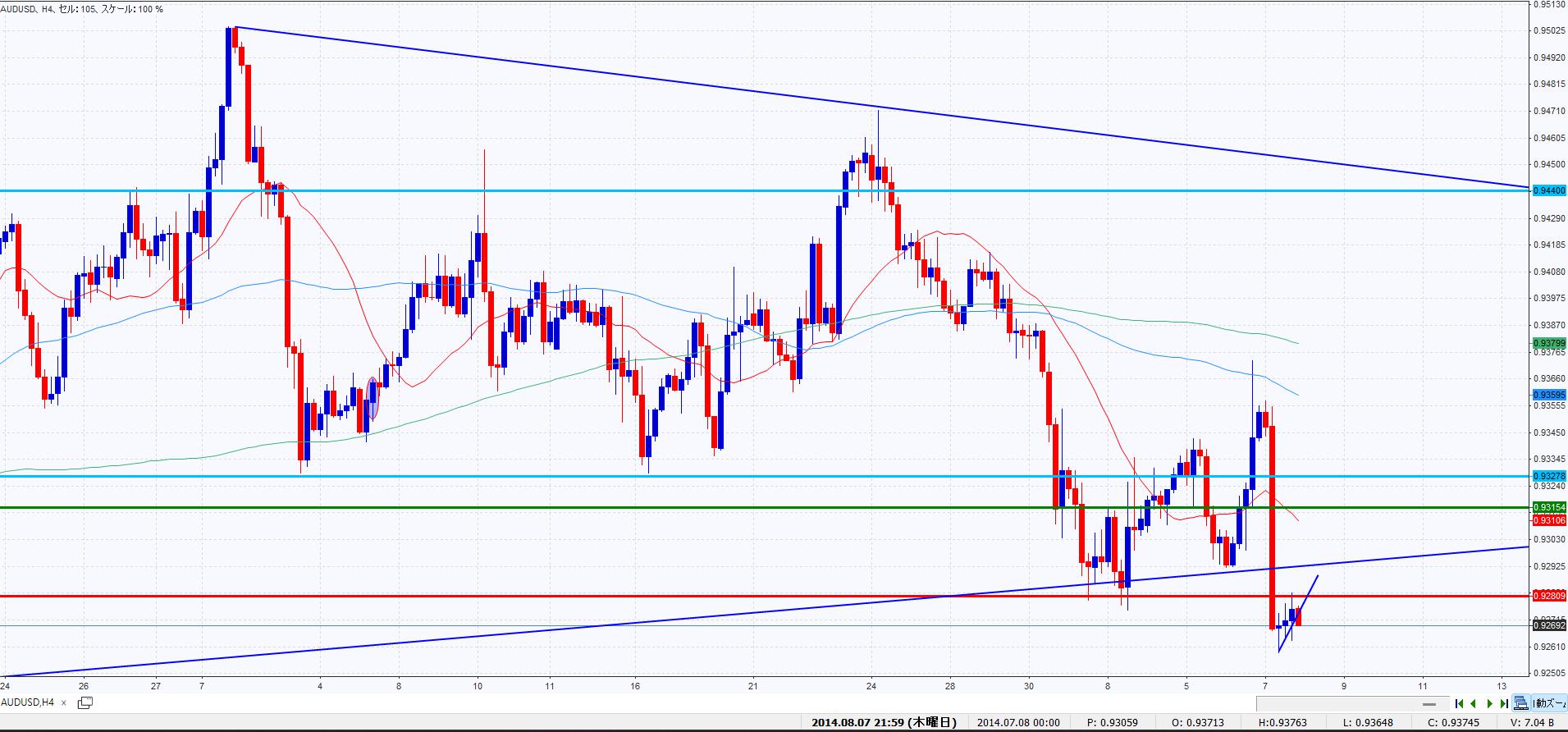1568x732 pixels.
Task: Click the current price 0.92692 label
Action: [1549, 625]
